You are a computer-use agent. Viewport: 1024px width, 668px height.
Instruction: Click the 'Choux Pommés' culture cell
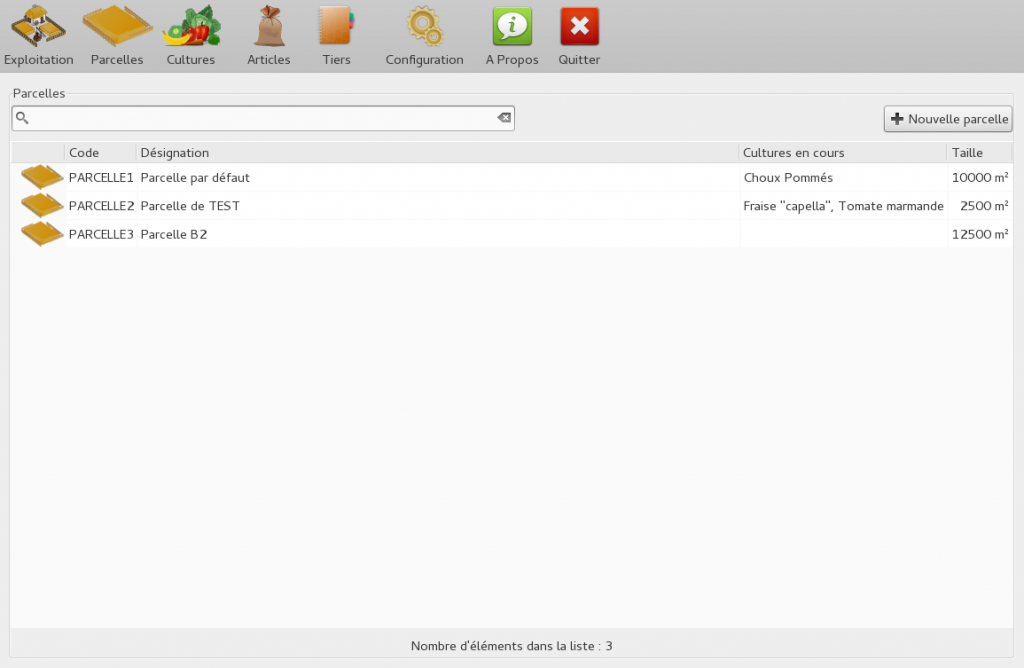point(788,178)
